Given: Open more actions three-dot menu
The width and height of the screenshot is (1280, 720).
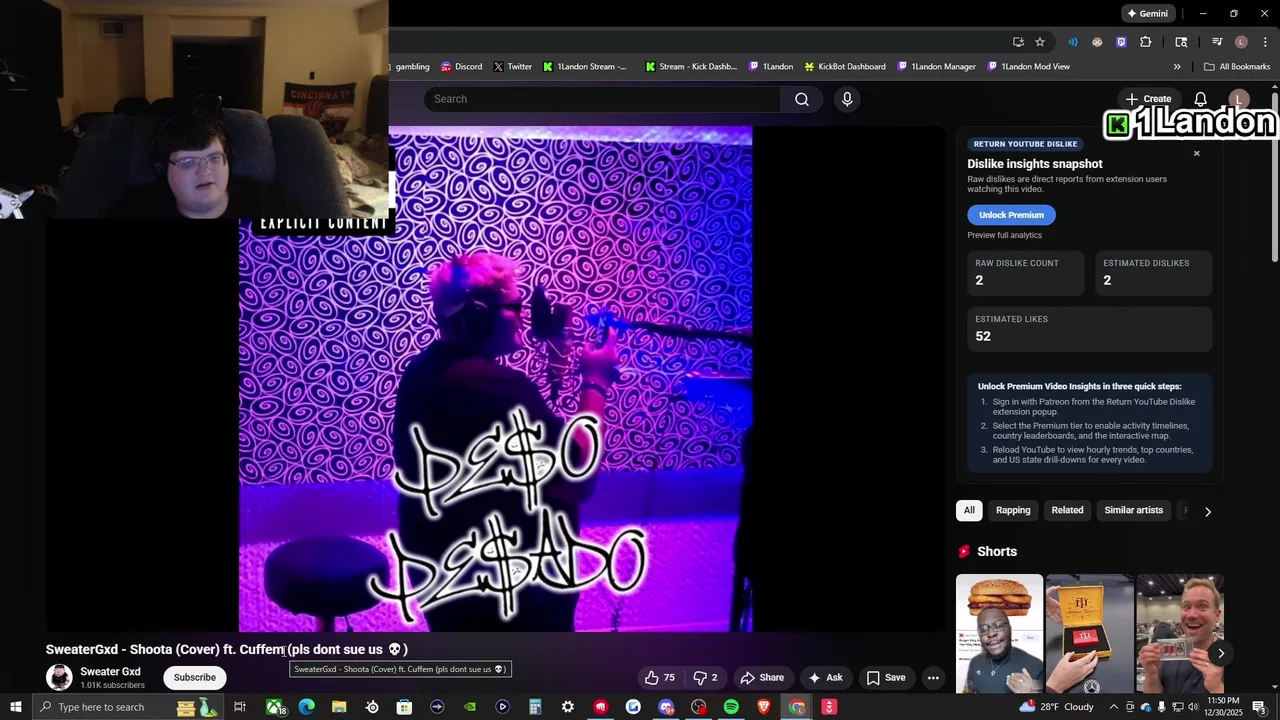Looking at the screenshot, I should [933, 677].
